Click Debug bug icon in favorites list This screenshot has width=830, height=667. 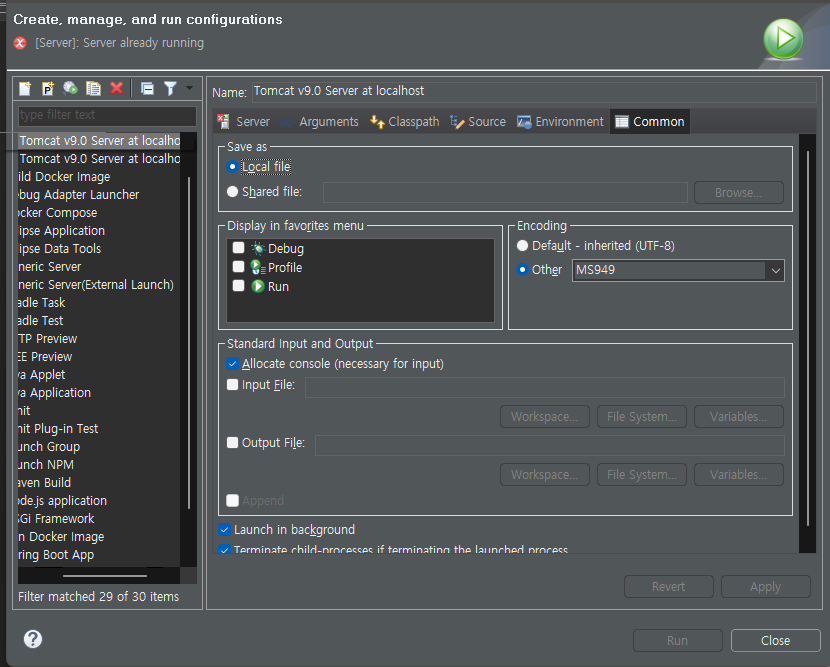[x=258, y=248]
